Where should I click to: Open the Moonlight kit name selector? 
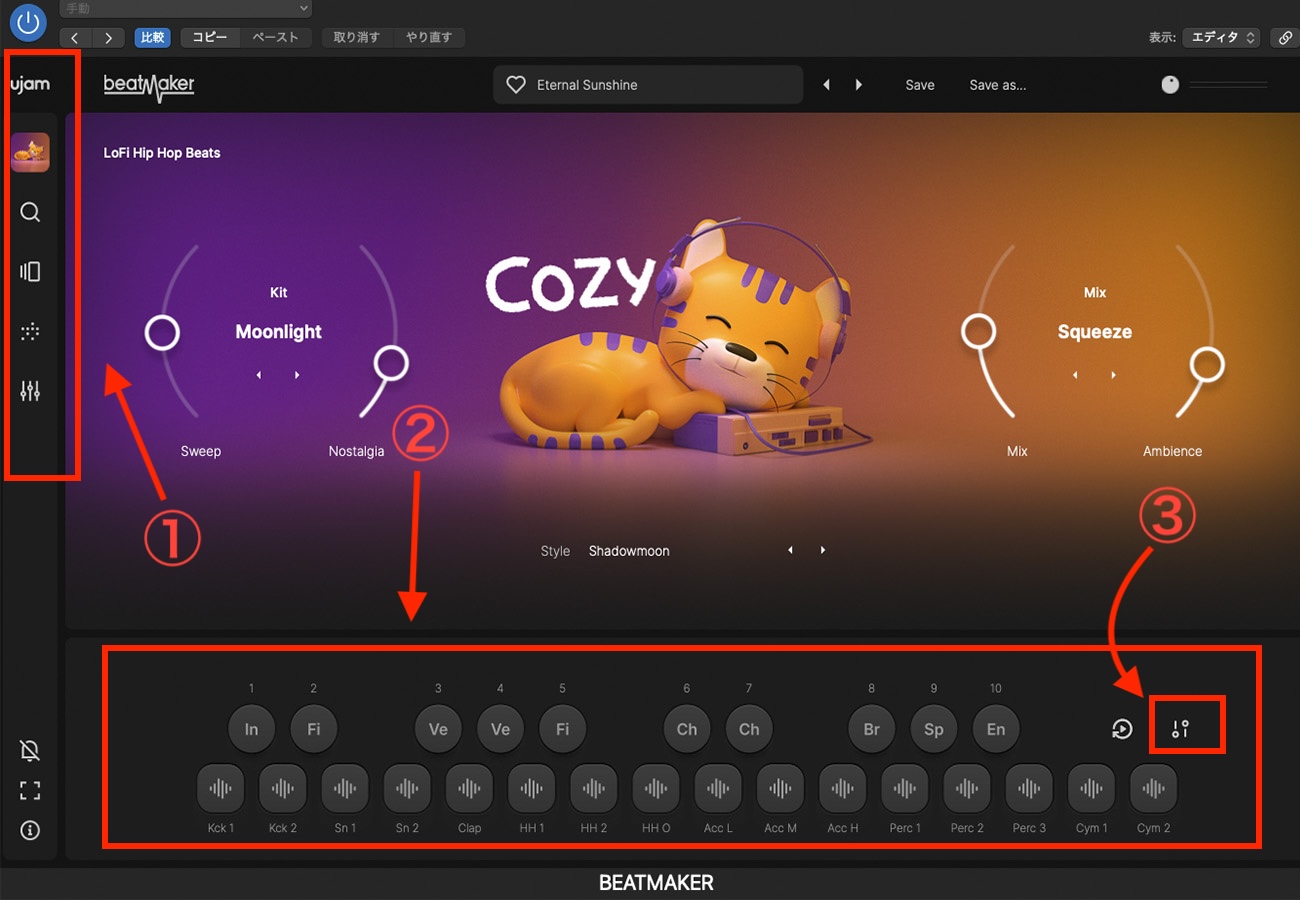279,332
